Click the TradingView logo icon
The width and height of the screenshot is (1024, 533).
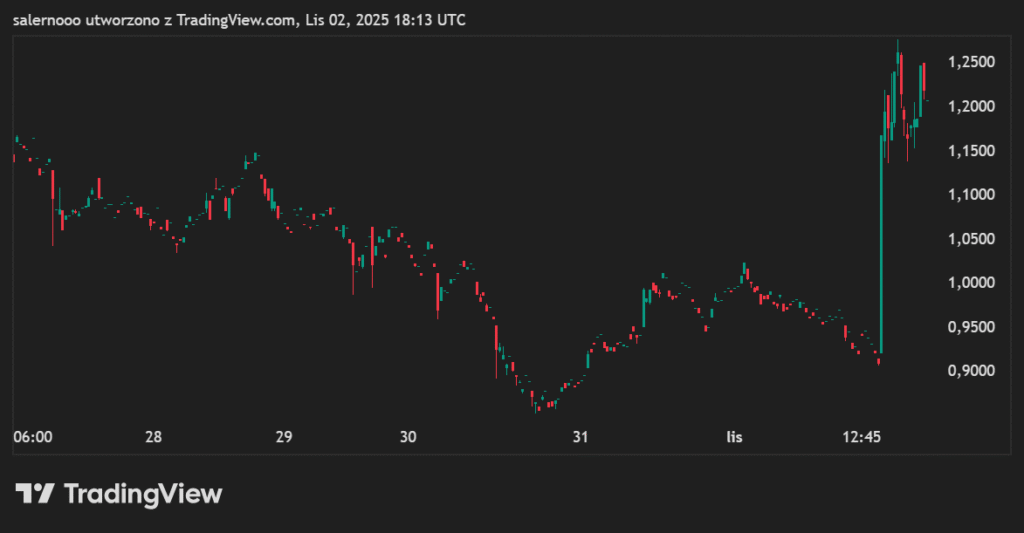pyautogui.click(x=34, y=493)
